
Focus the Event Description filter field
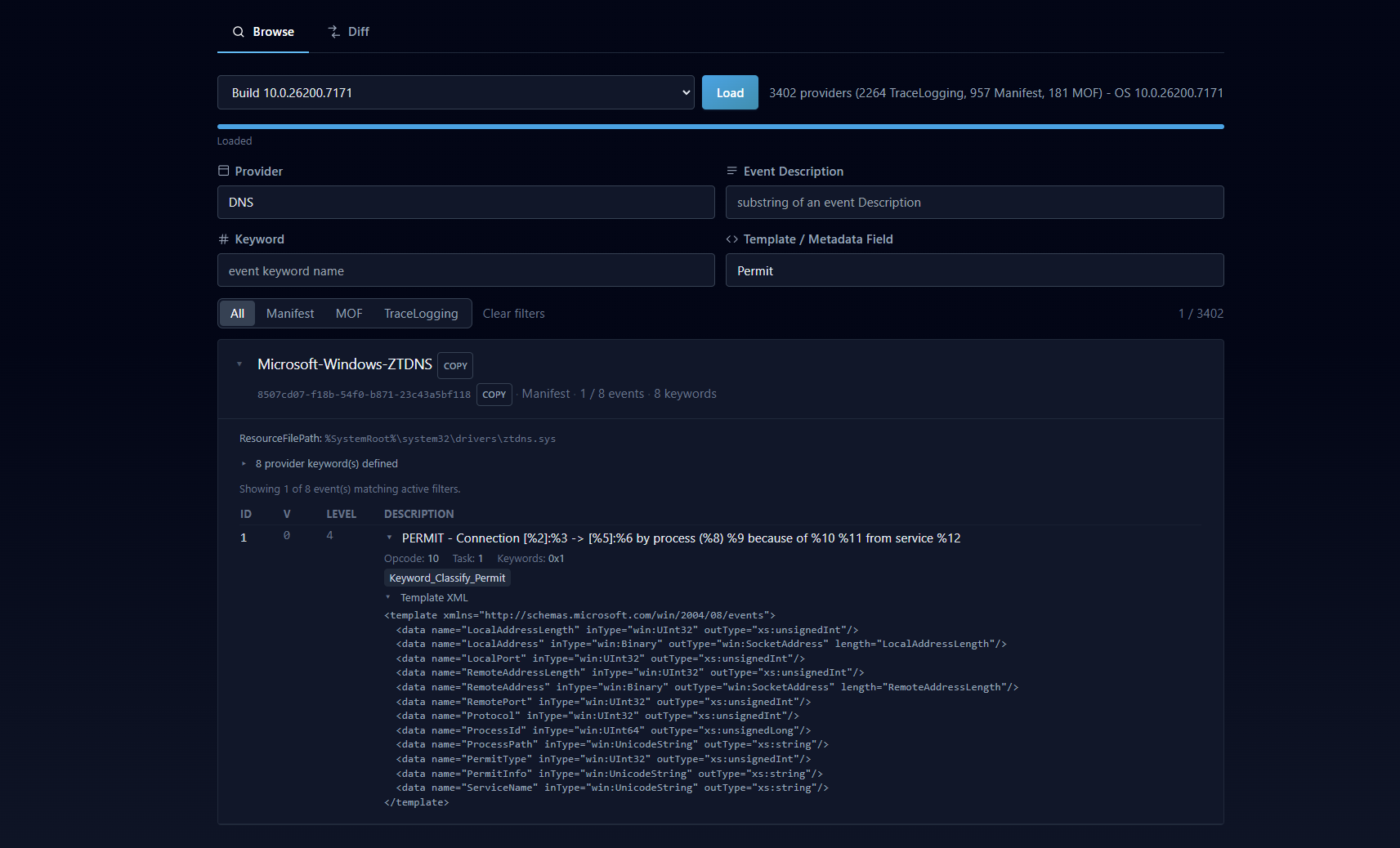point(974,203)
